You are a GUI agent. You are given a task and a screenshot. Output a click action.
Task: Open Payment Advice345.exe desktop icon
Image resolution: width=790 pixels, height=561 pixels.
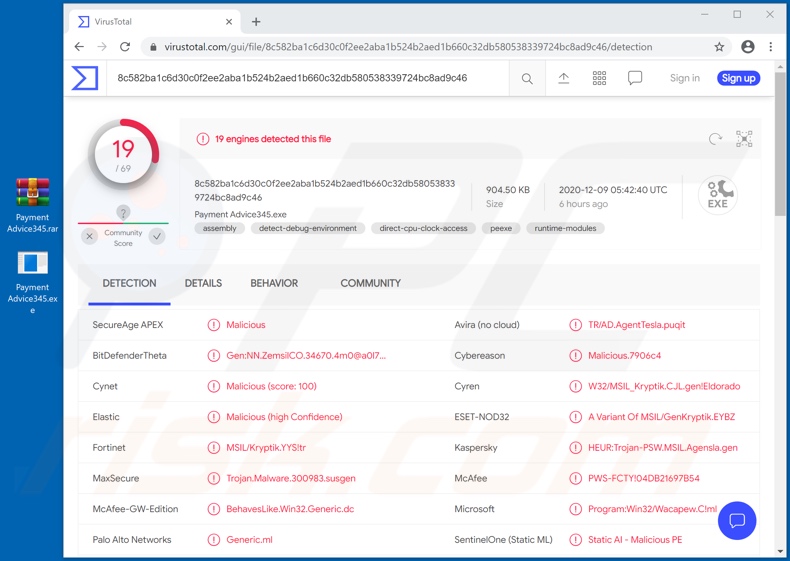pyautogui.click(x=32, y=282)
